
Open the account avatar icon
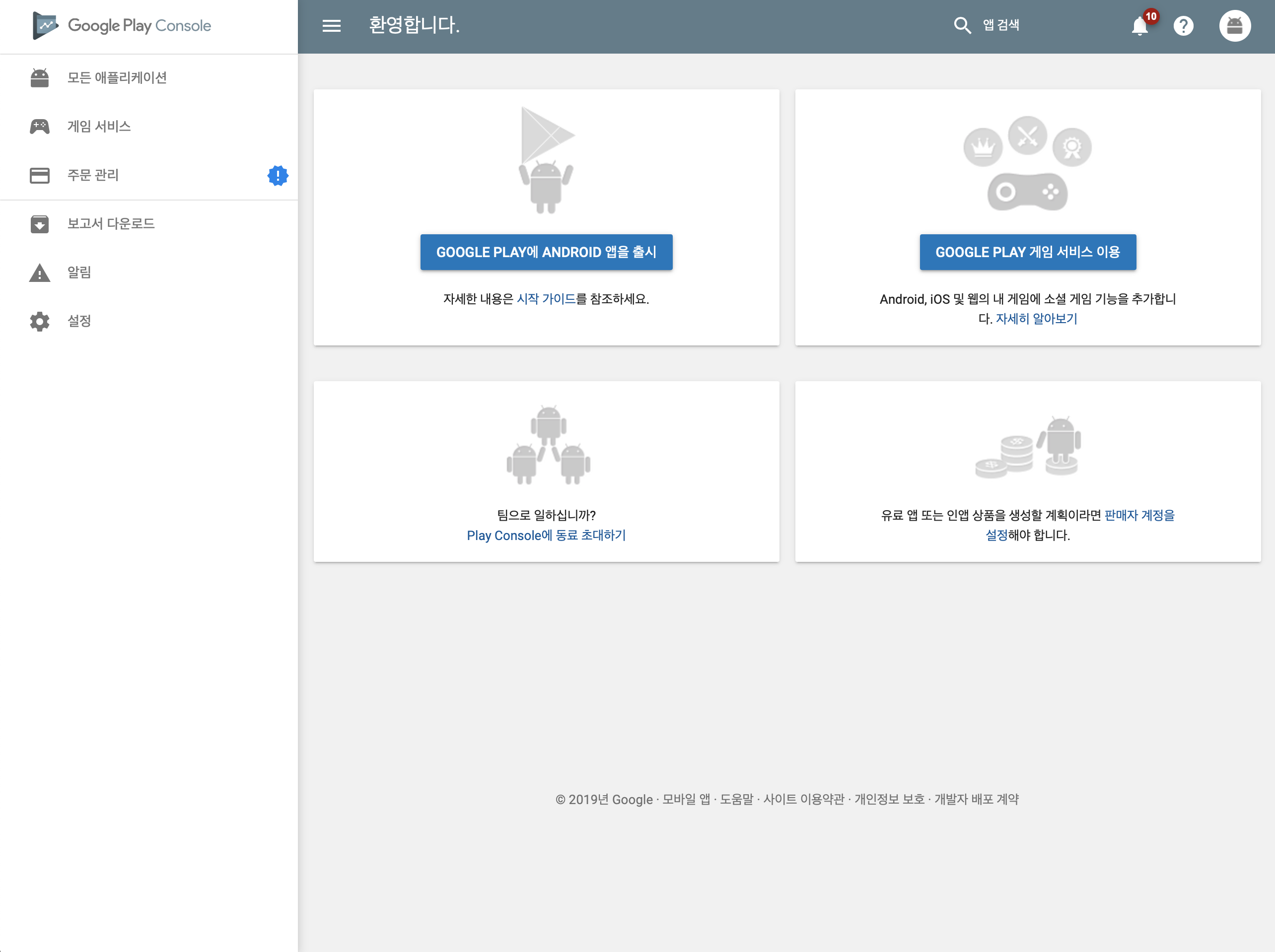[x=1235, y=26]
